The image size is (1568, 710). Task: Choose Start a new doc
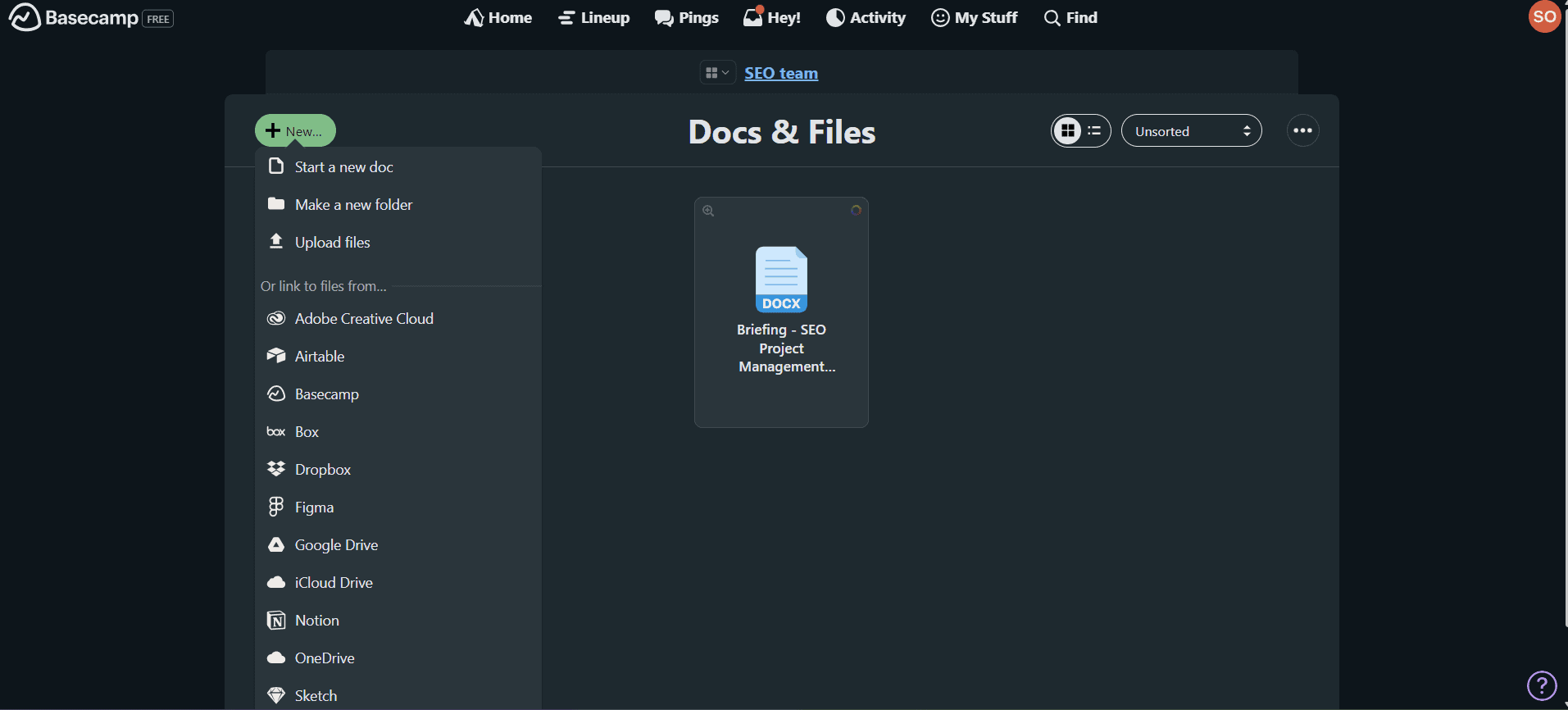pos(343,167)
